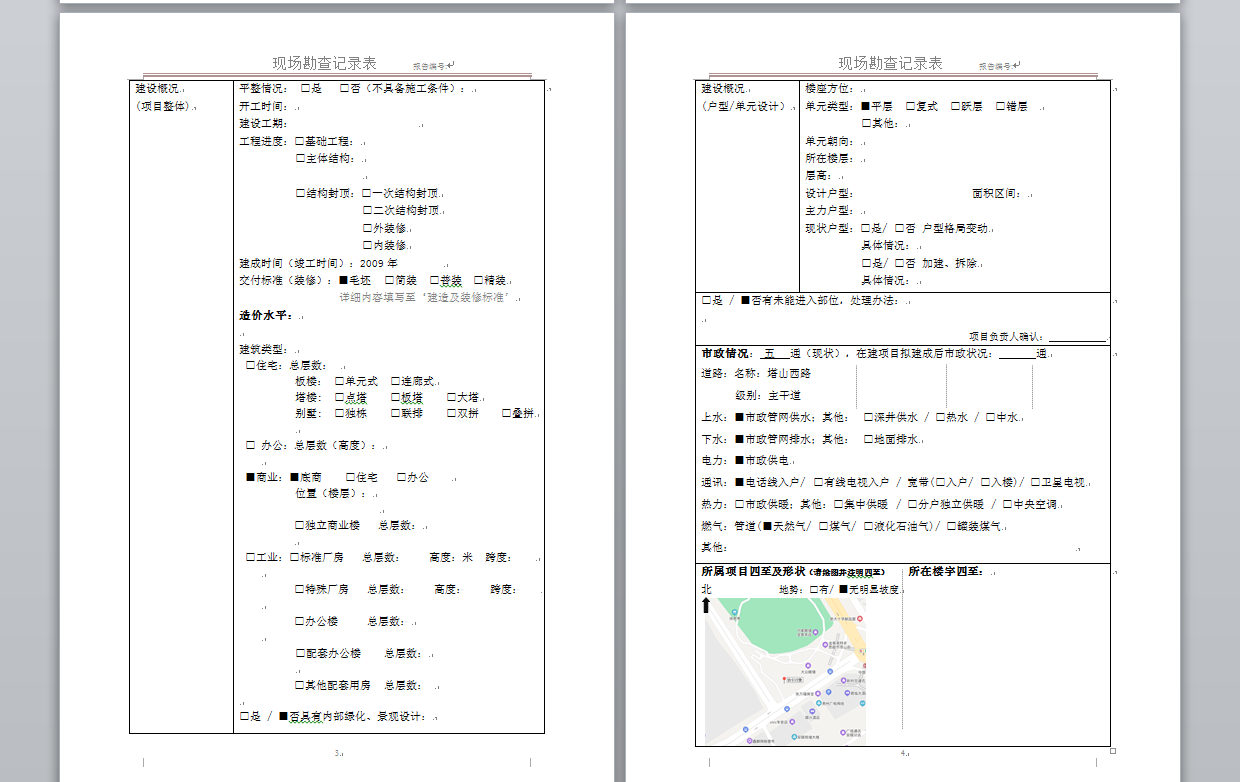Check the 卫星电视 checkbox

click(x=1034, y=482)
